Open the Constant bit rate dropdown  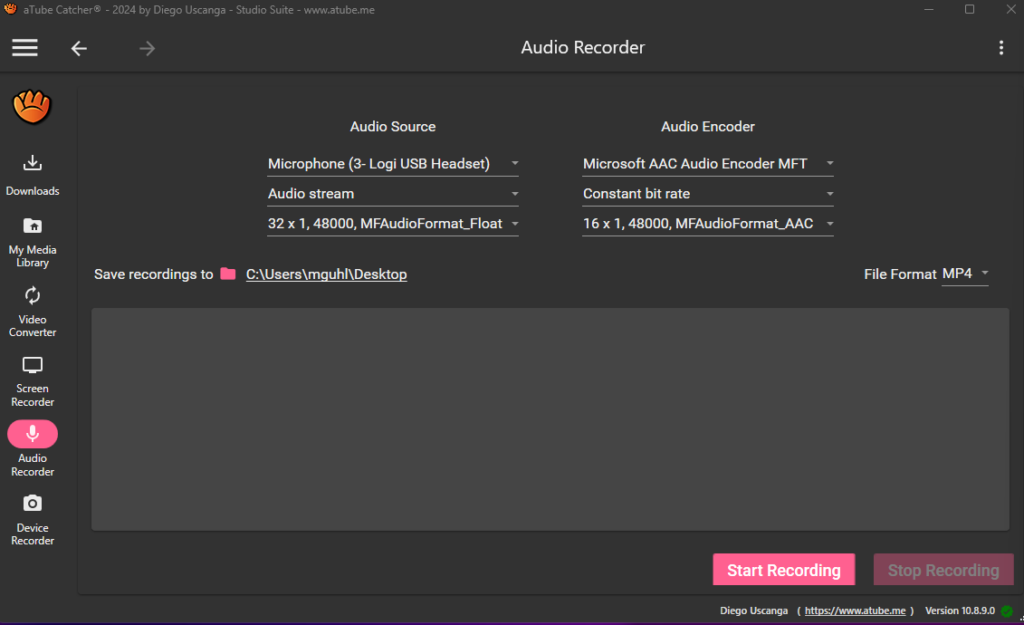[x=708, y=194]
